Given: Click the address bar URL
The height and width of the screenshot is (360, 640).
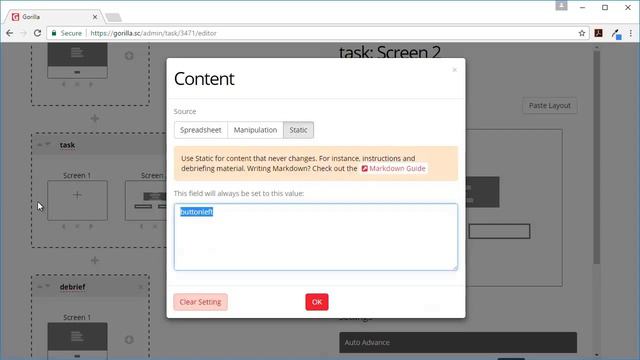Looking at the screenshot, I should click(x=153, y=33).
